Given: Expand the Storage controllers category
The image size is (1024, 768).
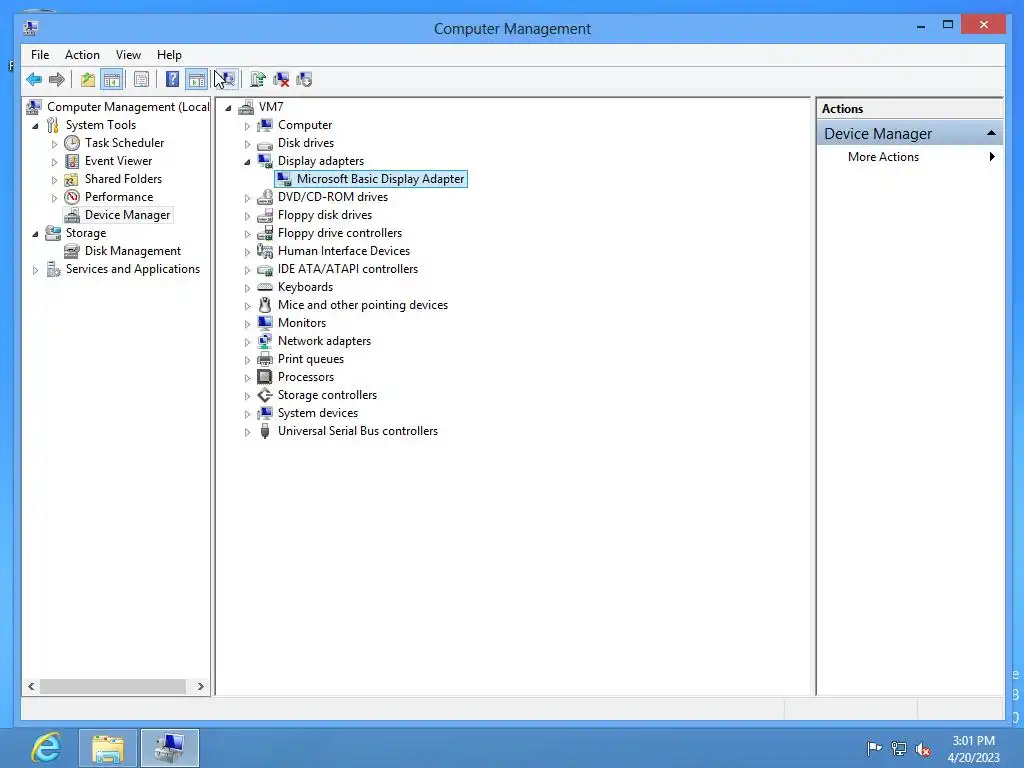Looking at the screenshot, I should point(248,396).
